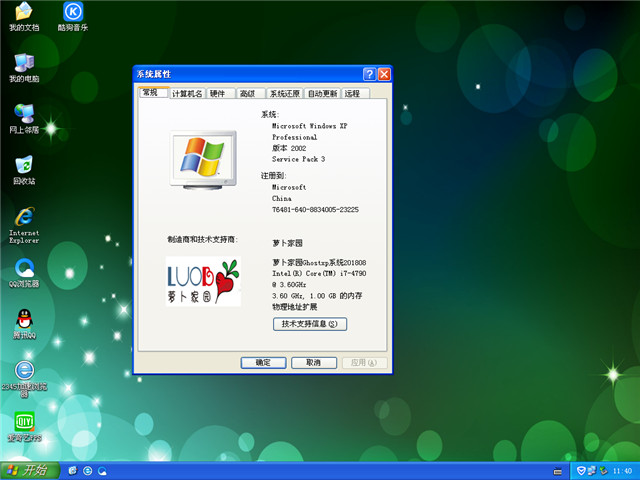
Task: Click the first quick launch icon on the taskbar
Action: [x=73, y=471]
